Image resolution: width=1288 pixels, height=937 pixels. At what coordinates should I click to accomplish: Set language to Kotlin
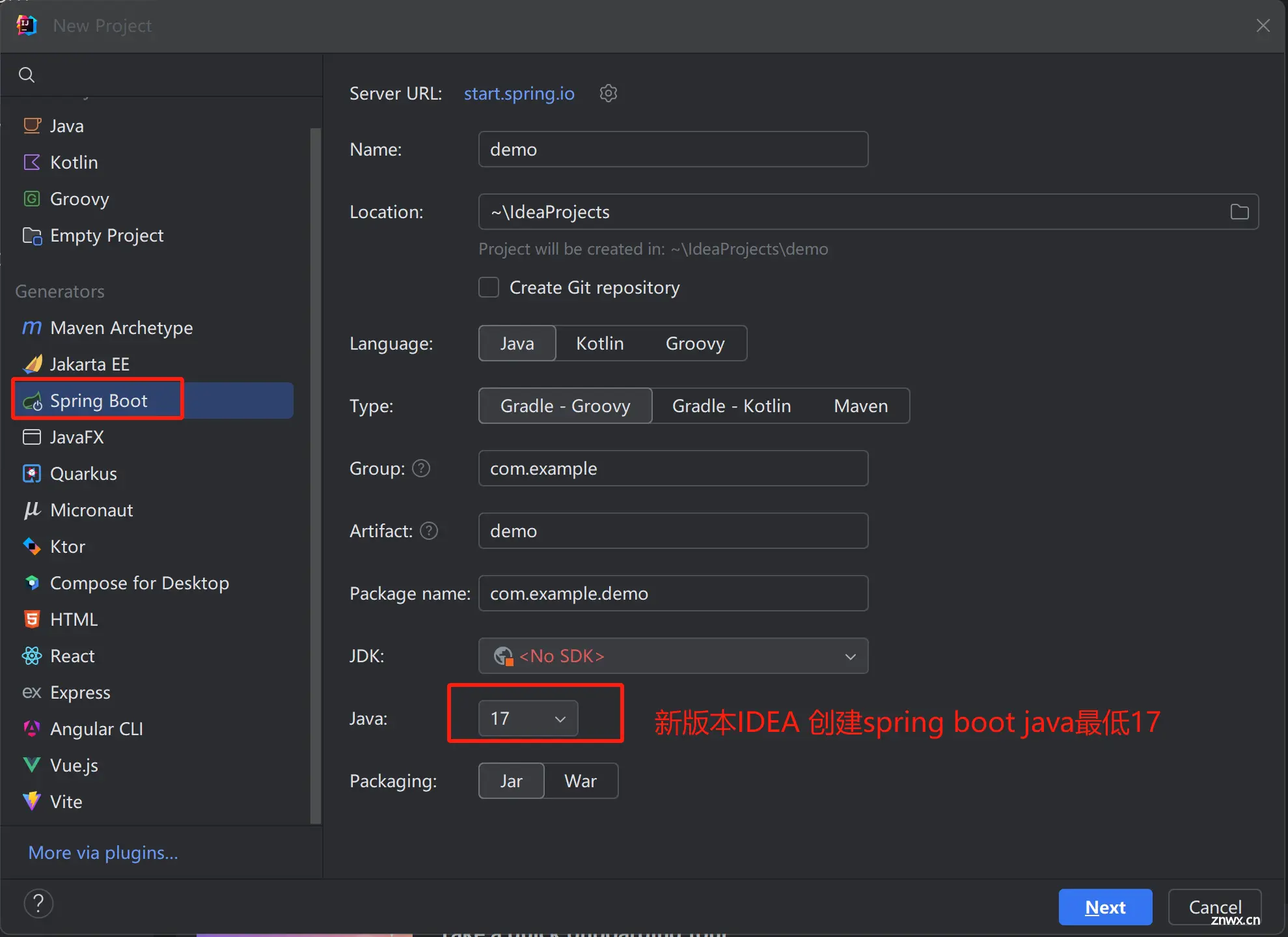click(600, 343)
